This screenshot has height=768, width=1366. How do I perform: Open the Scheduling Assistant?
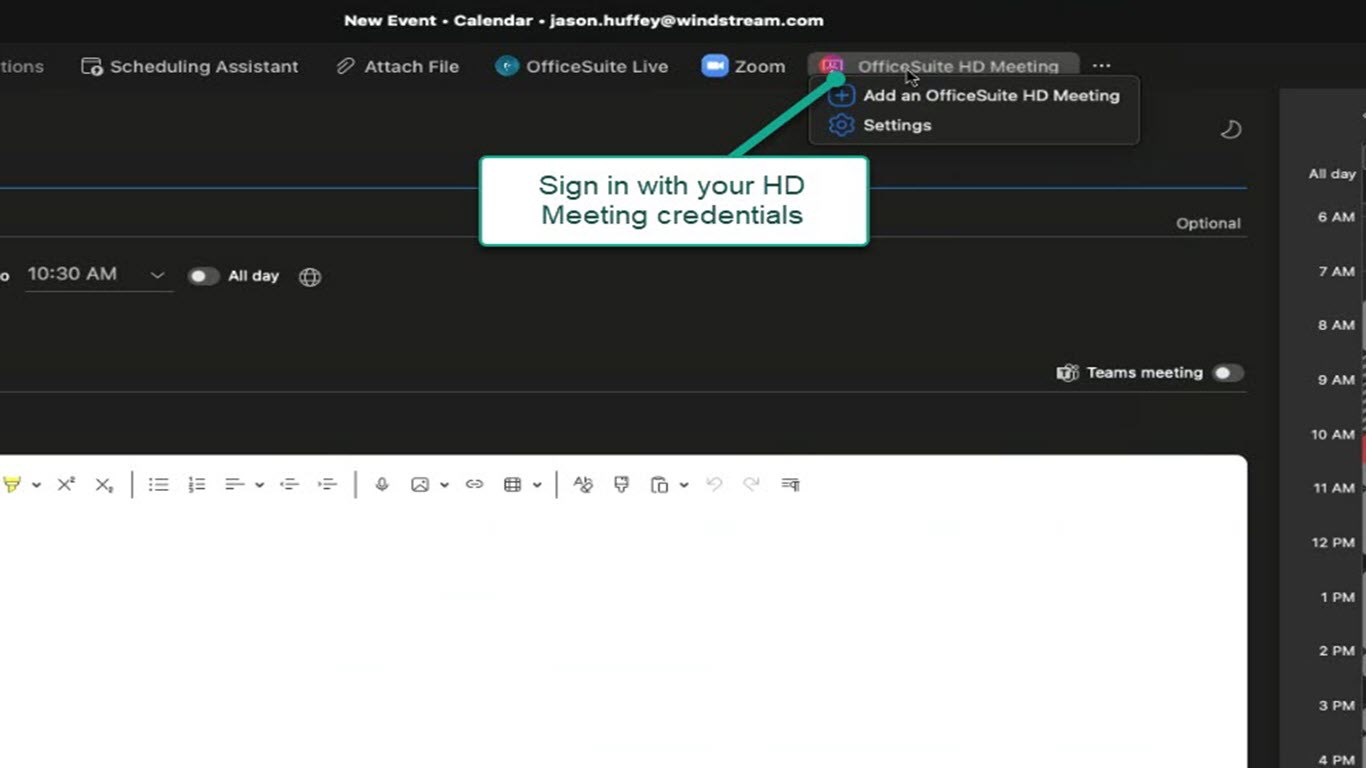(x=190, y=67)
